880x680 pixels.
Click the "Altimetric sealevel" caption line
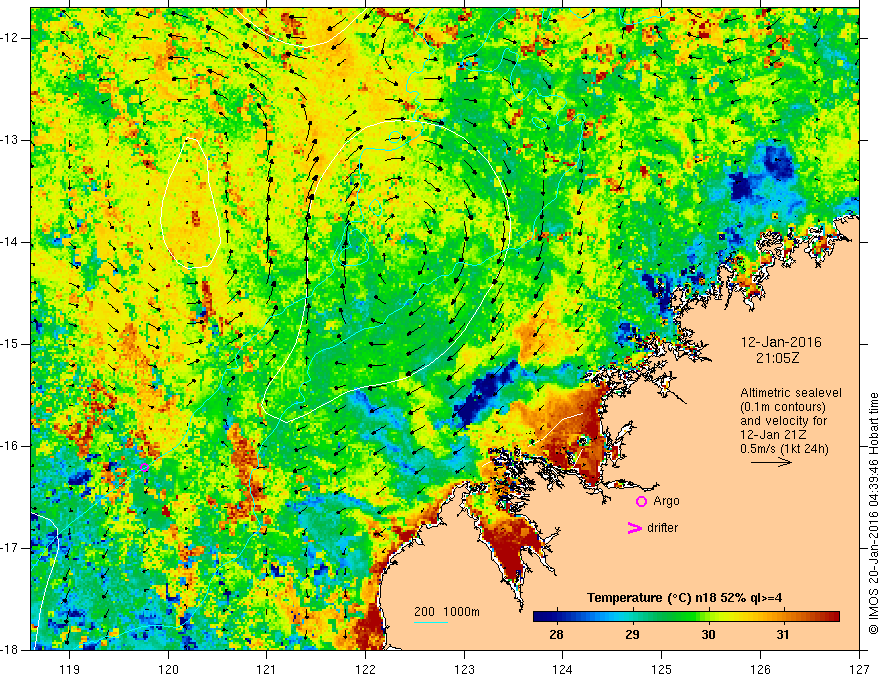(x=791, y=393)
